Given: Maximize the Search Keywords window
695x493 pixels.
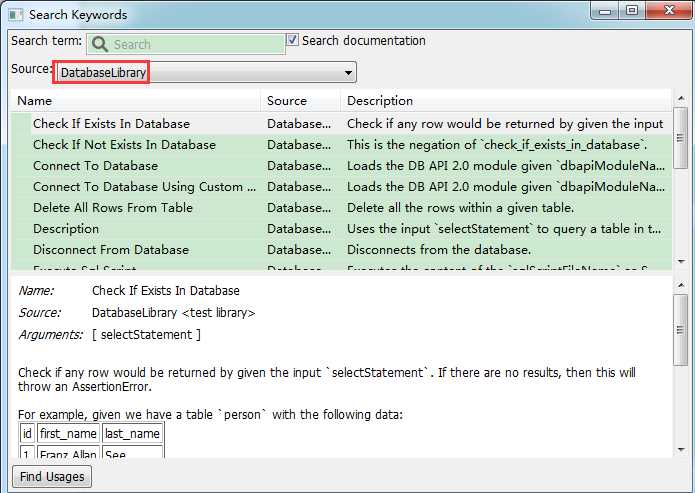Looking at the screenshot, I should coord(631,11).
